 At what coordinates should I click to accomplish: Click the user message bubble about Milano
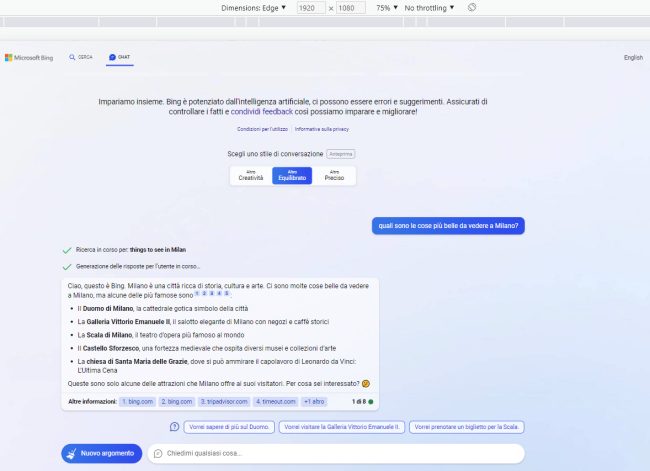(x=448, y=226)
